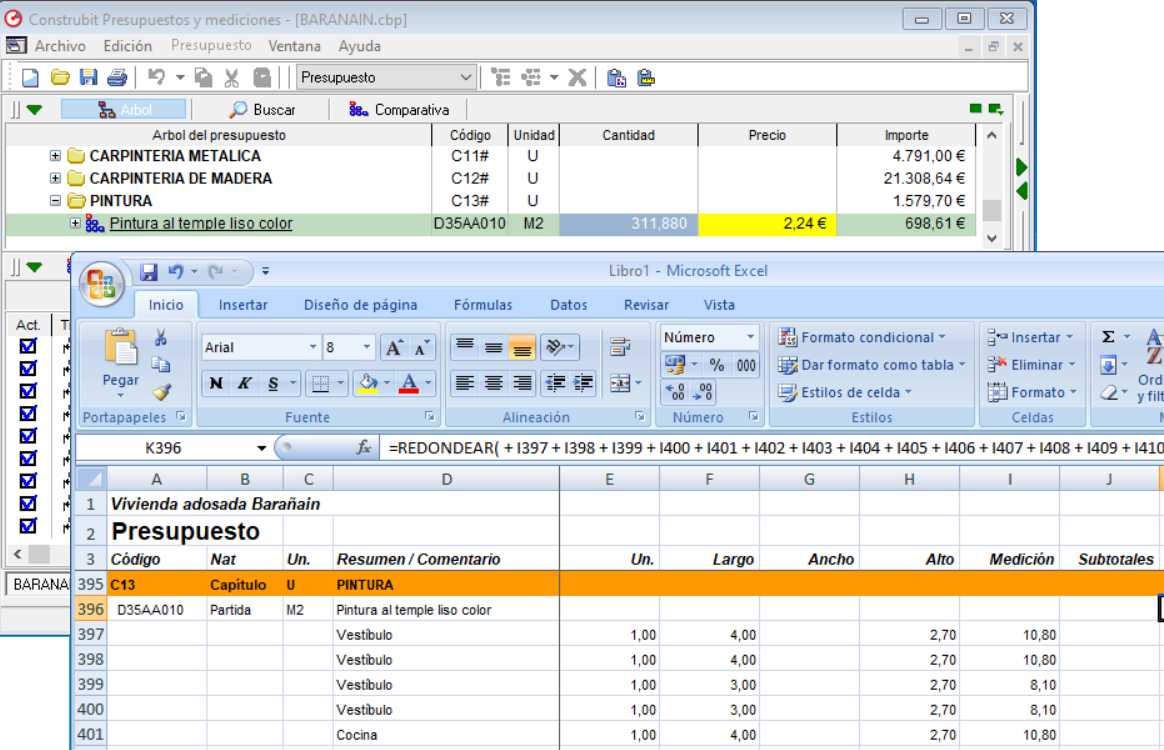
Task: Click the Office button in Excel
Action: tap(102, 284)
